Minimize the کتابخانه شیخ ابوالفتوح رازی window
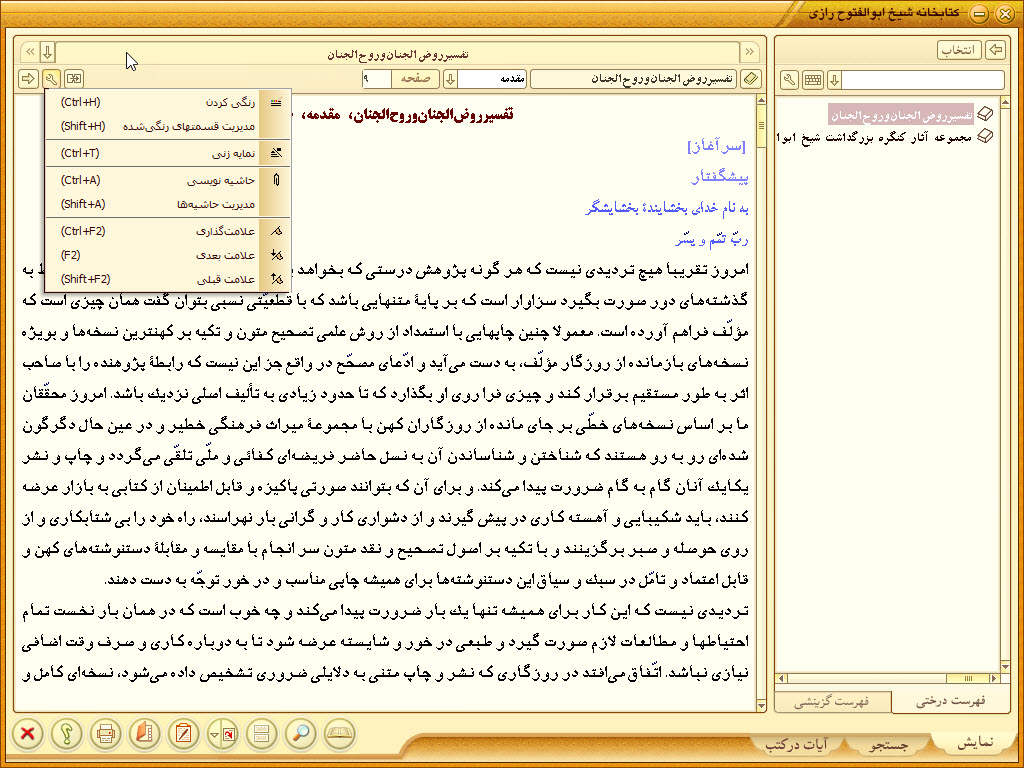This screenshot has height=768, width=1024. pyautogui.click(x=980, y=14)
